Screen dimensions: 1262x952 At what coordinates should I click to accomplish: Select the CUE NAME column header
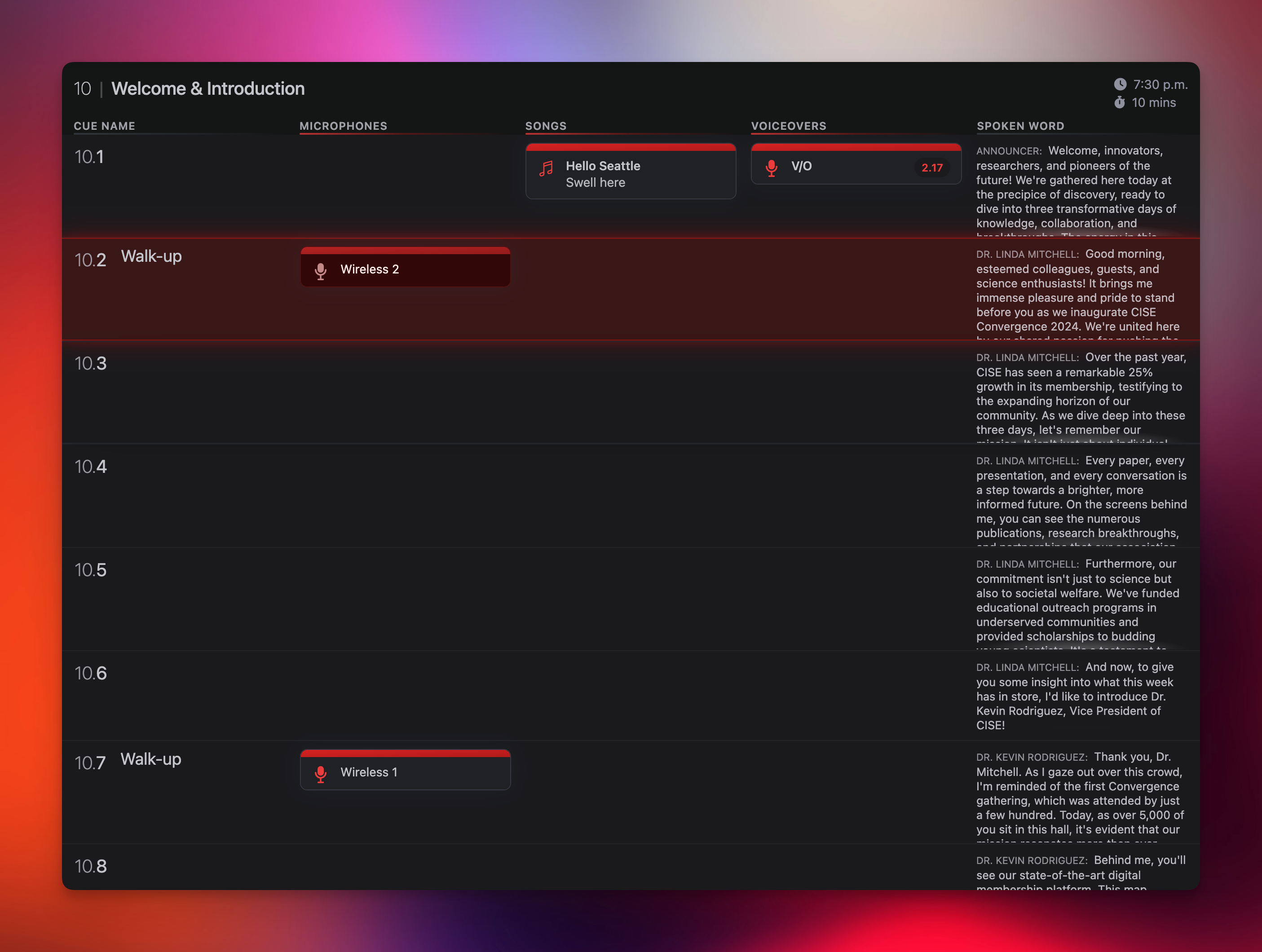[104, 126]
